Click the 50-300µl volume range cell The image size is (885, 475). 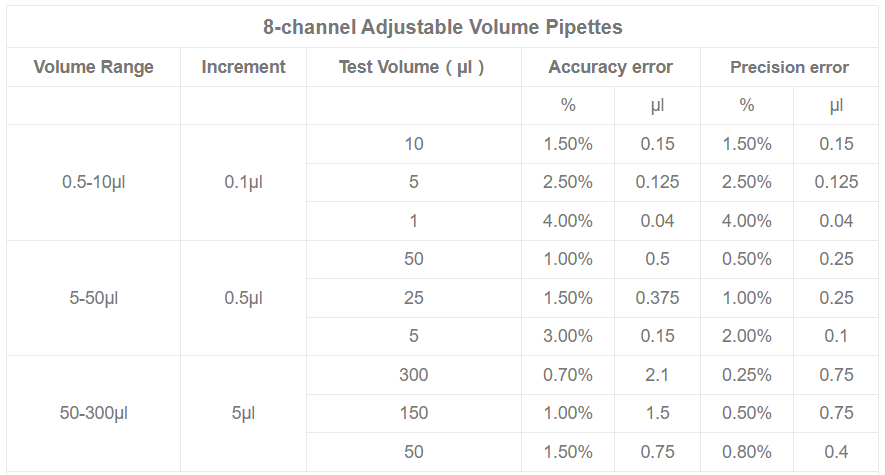pyautogui.click(x=94, y=413)
